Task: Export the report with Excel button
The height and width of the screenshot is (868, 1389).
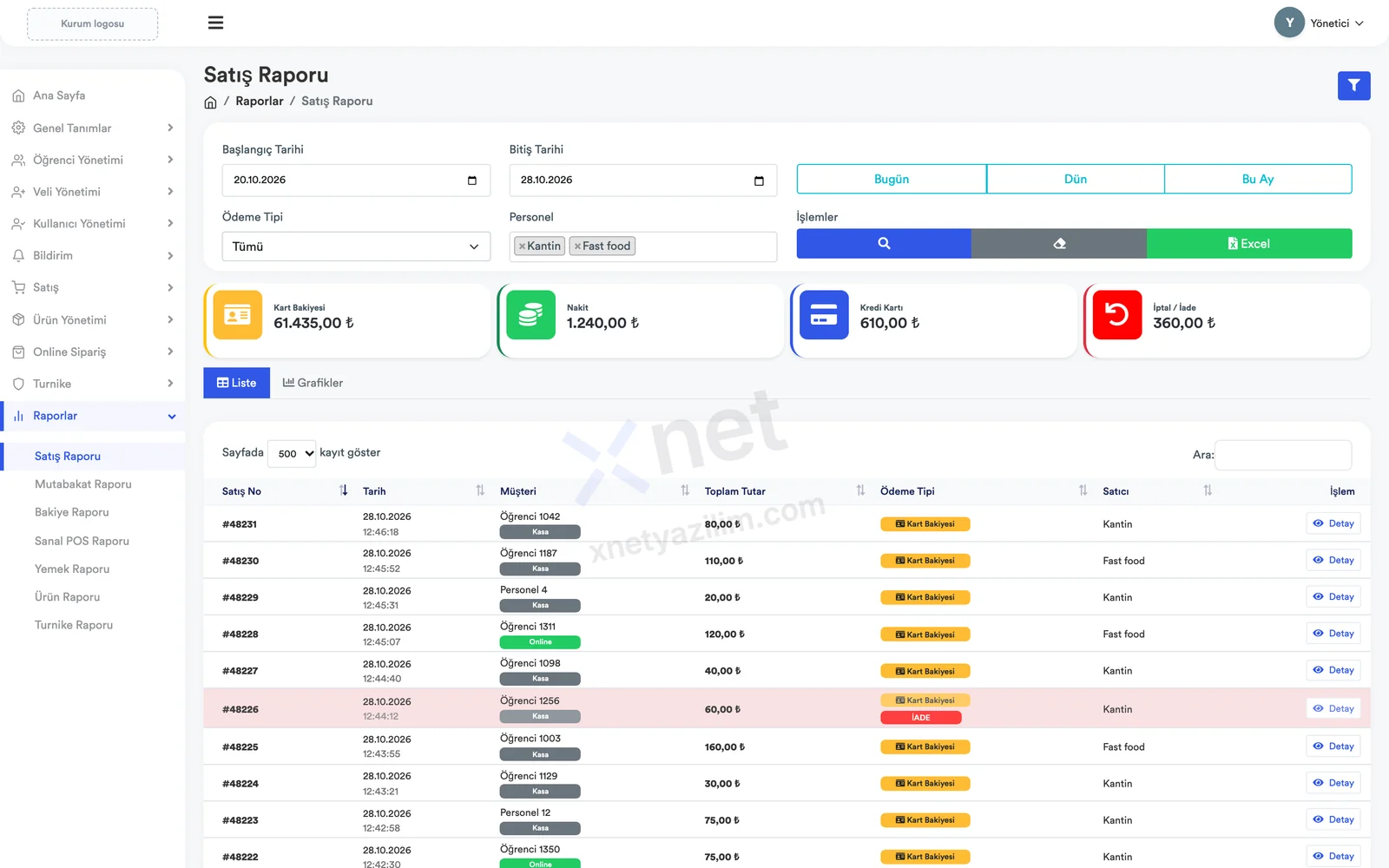Action: [x=1249, y=244]
